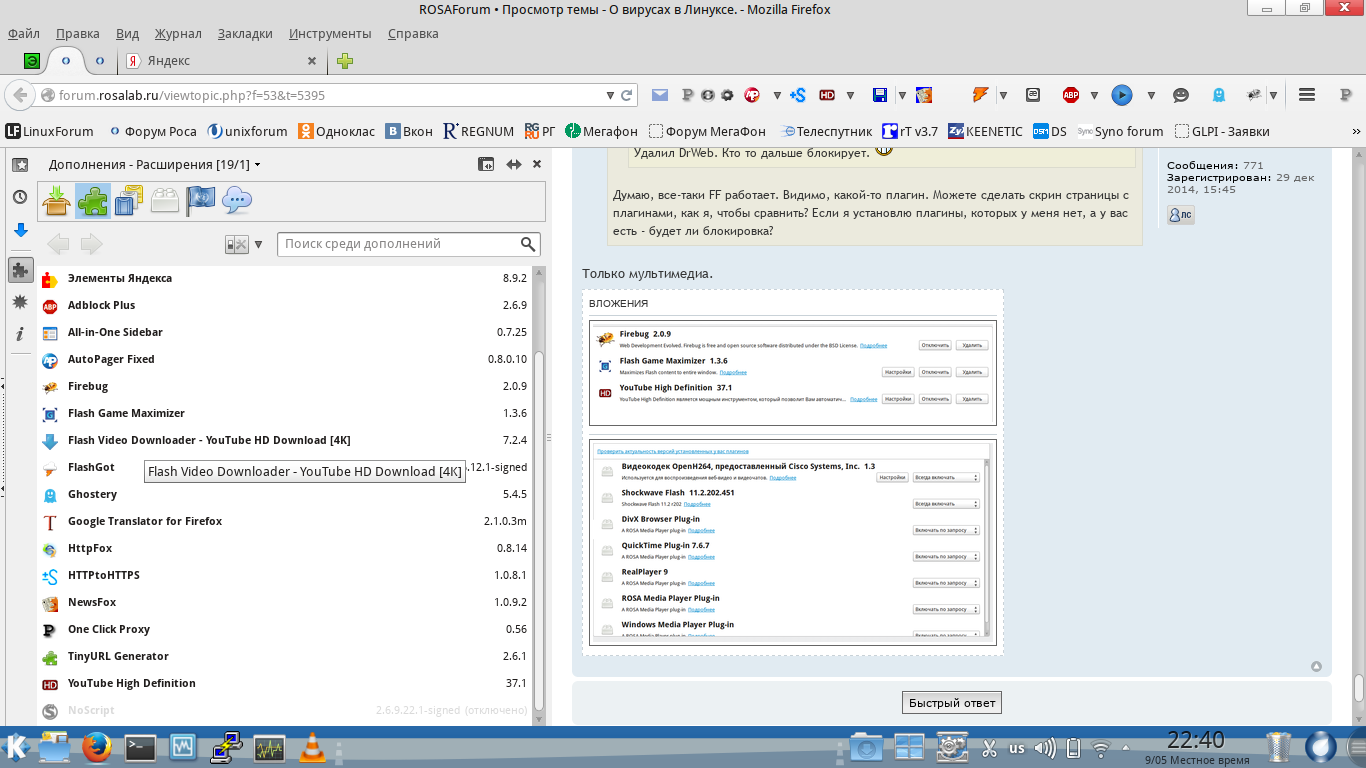Close the add-ons sidebar

(x=537, y=165)
